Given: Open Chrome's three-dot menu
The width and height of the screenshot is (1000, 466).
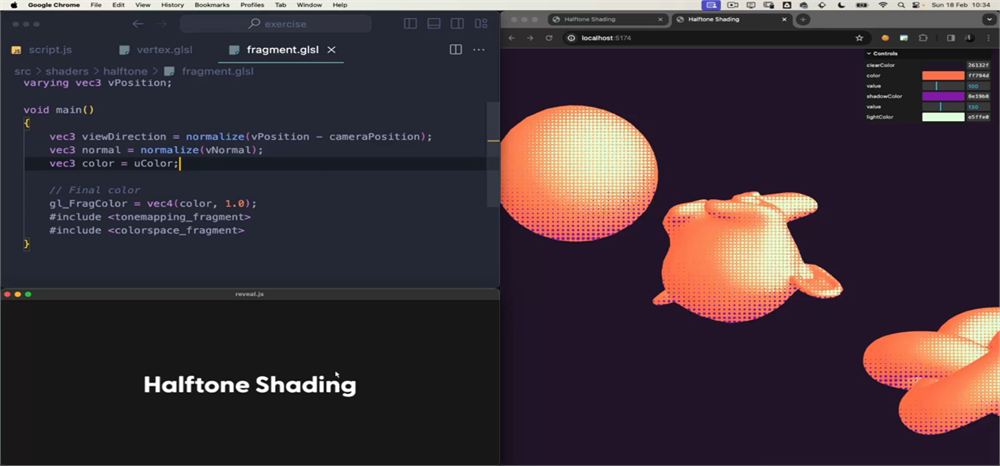Looking at the screenshot, I should [989, 38].
